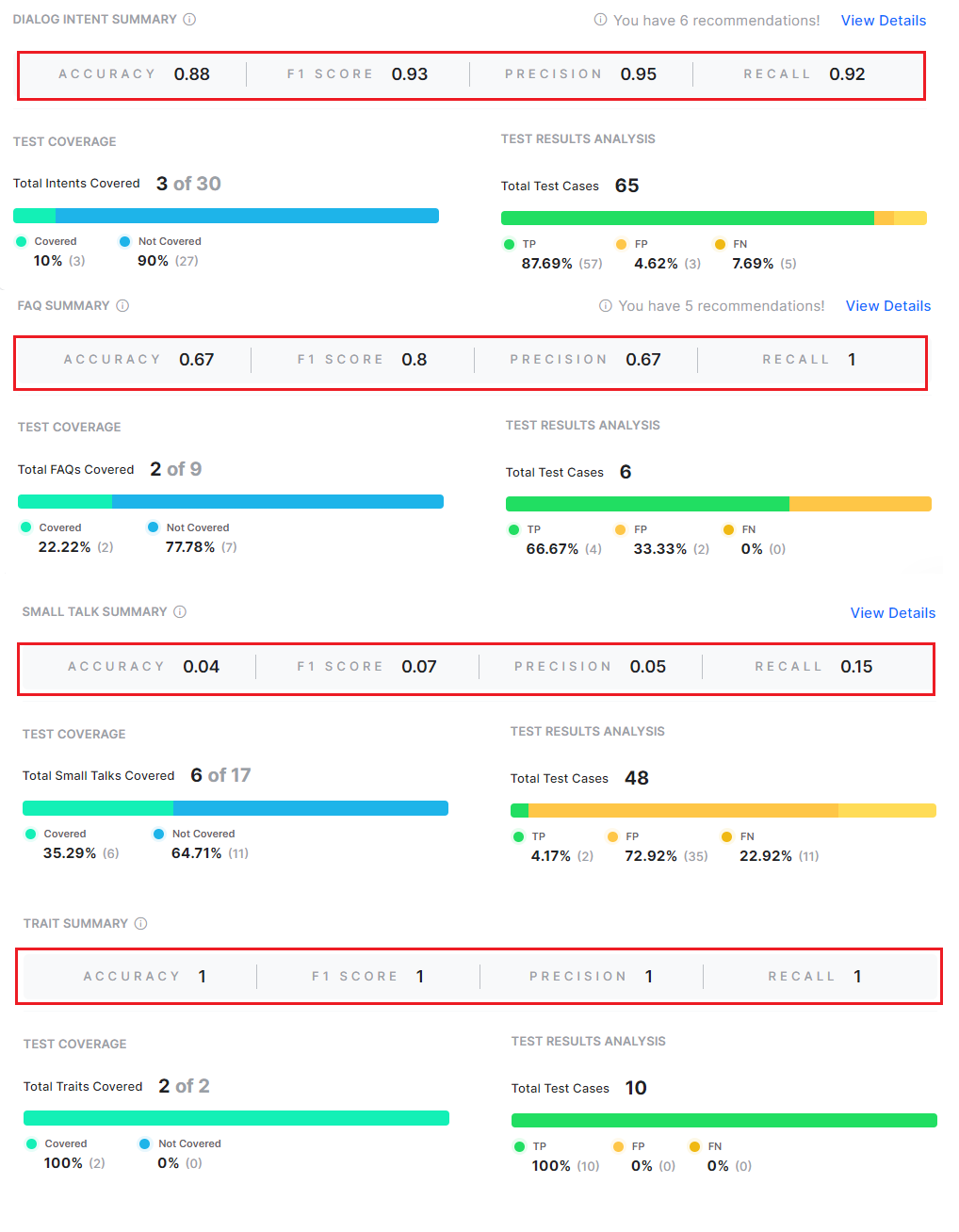Click info icon beside Dialog Intent Summary
959x1232 pixels.
pyautogui.click(x=189, y=20)
